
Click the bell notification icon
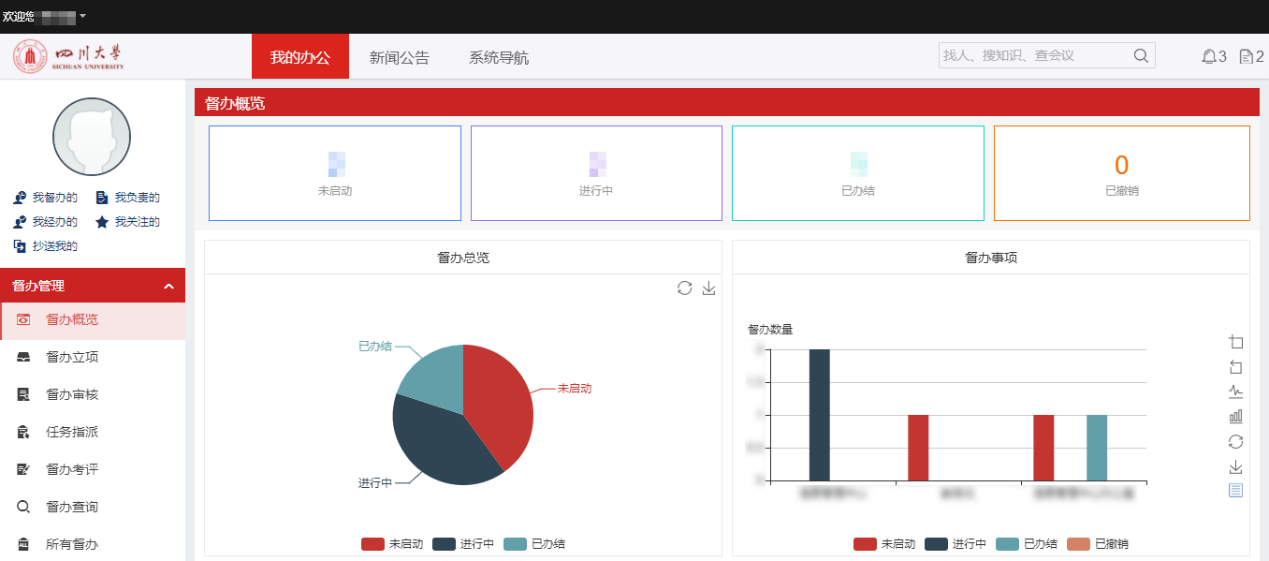pos(1208,57)
